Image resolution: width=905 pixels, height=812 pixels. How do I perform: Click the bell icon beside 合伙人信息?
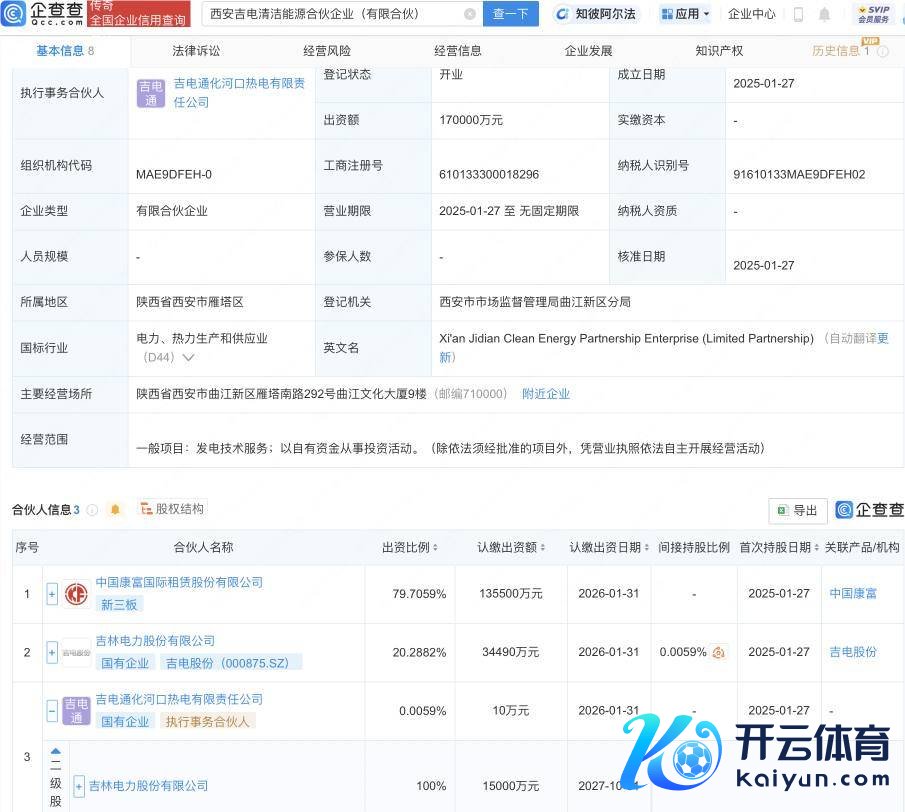[x=115, y=509]
